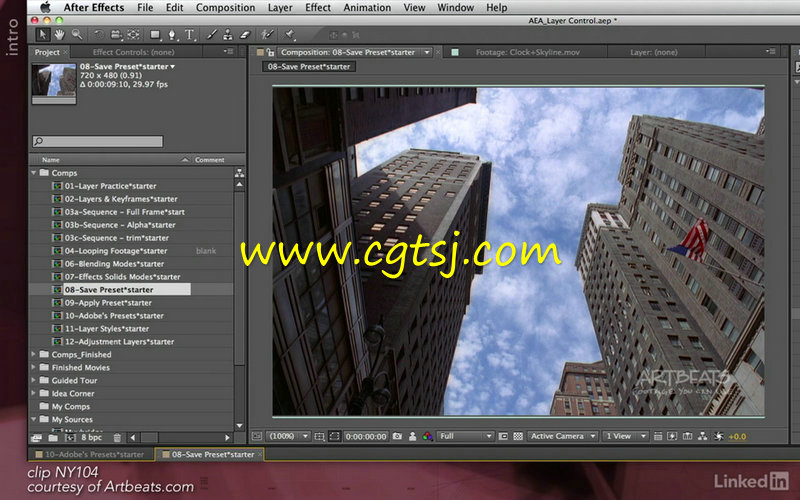Reset exposure with the aperture icon
The width and height of the screenshot is (800, 500).
pyautogui.click(x=718, y=436)
